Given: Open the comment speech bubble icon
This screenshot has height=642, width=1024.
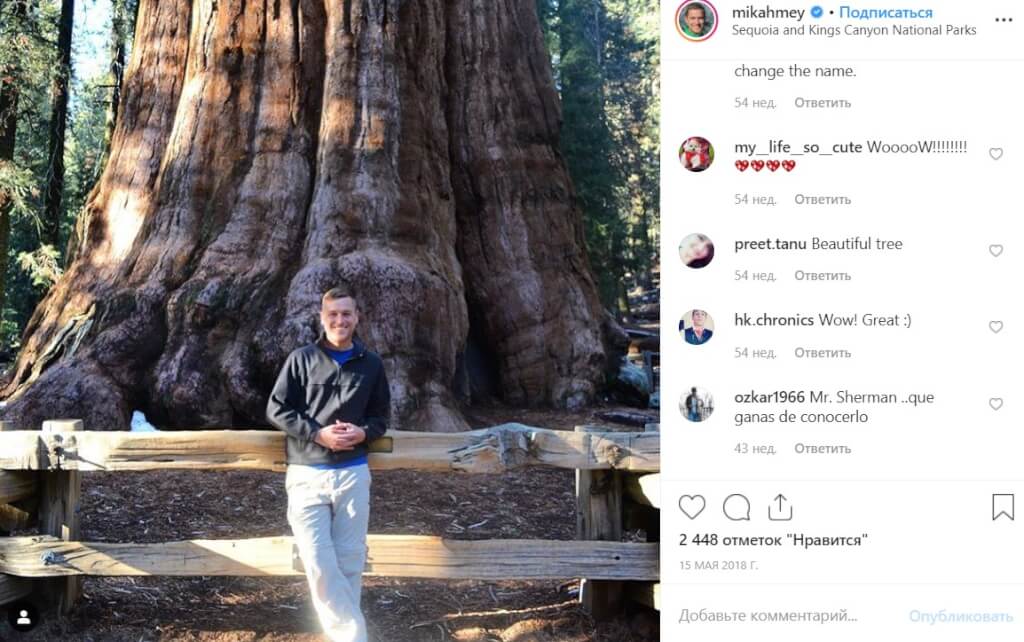Looking at the screenshot, I should tap(736, 507).
